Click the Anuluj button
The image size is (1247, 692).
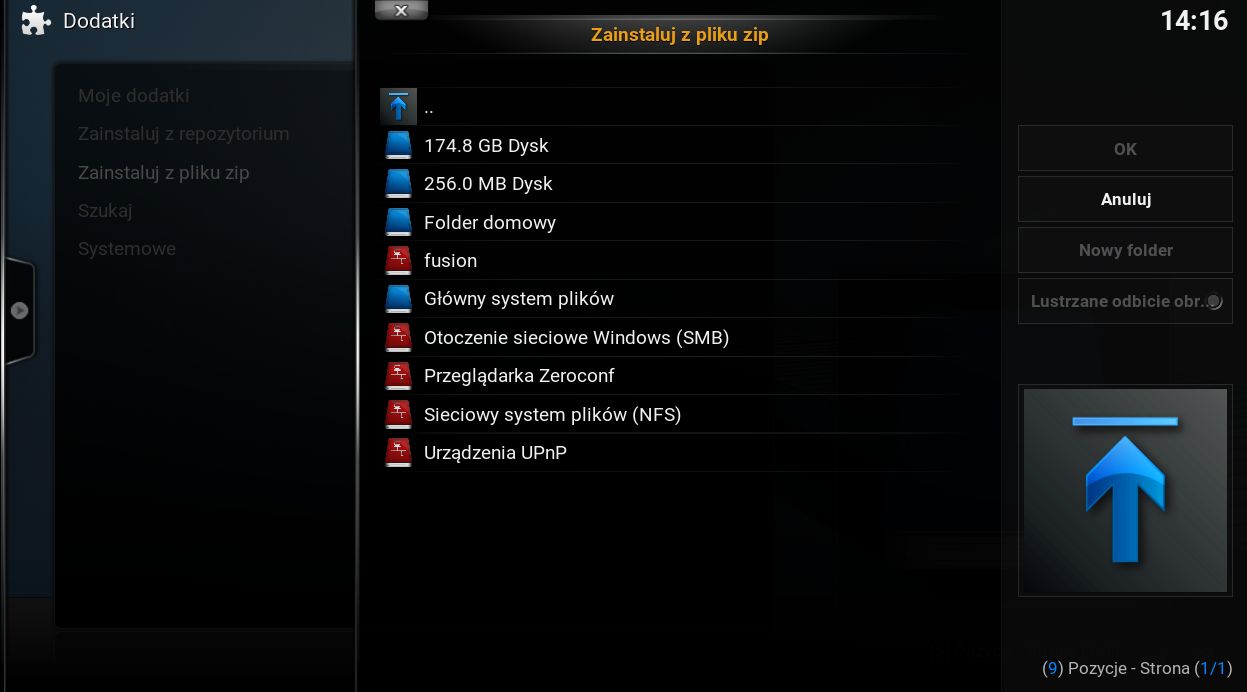pos(1125,199)
